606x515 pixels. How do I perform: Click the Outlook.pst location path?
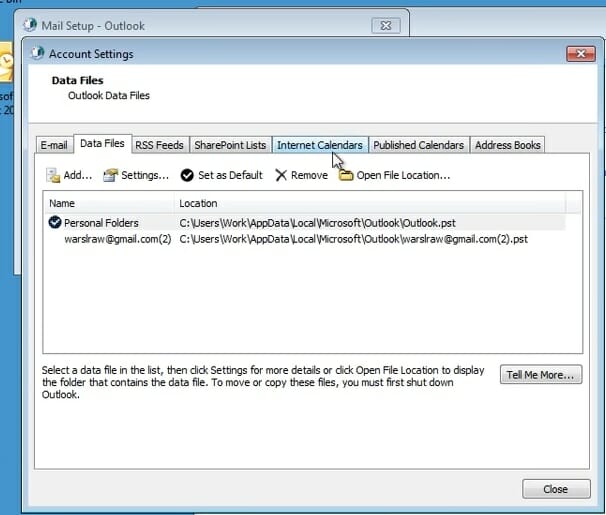[317, 223]
